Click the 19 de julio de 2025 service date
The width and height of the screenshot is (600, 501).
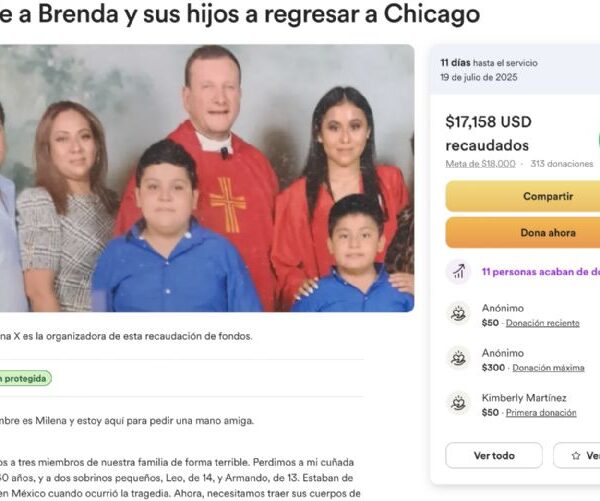(x=478, y=77)
